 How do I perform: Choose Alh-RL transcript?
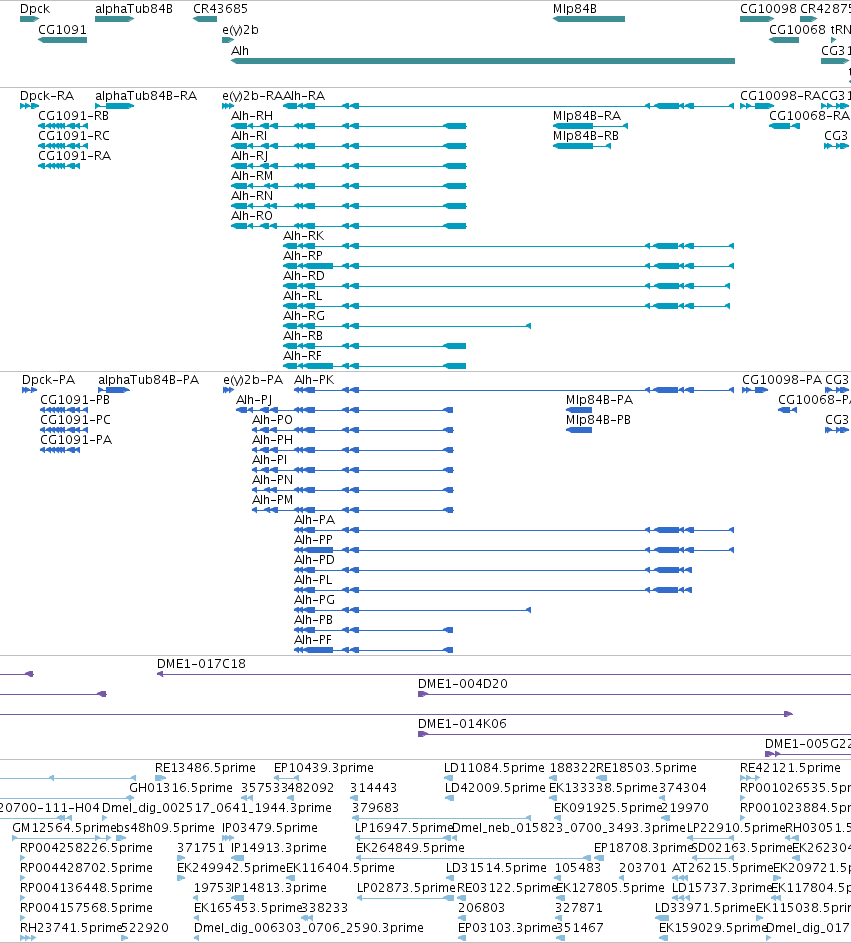[x=507, y=306]
